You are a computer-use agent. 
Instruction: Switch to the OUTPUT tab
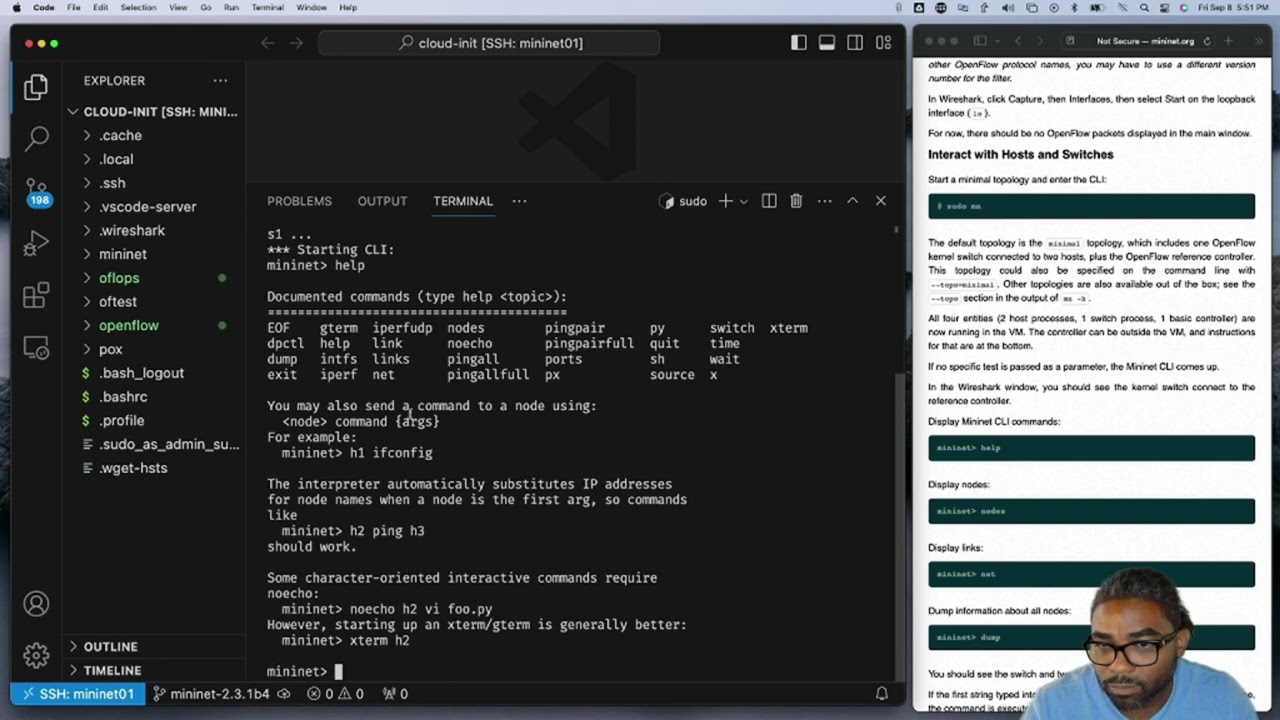click(382, 201)
